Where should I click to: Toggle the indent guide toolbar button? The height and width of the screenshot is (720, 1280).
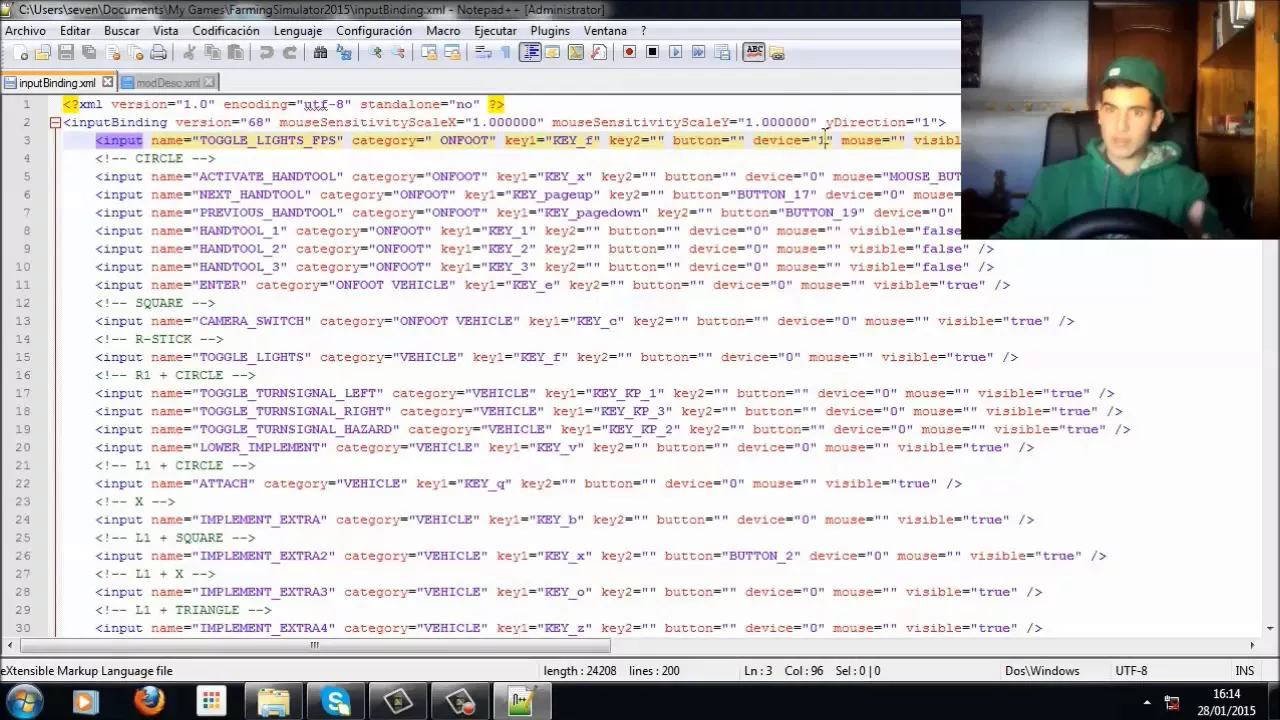(x=530, y=52)
